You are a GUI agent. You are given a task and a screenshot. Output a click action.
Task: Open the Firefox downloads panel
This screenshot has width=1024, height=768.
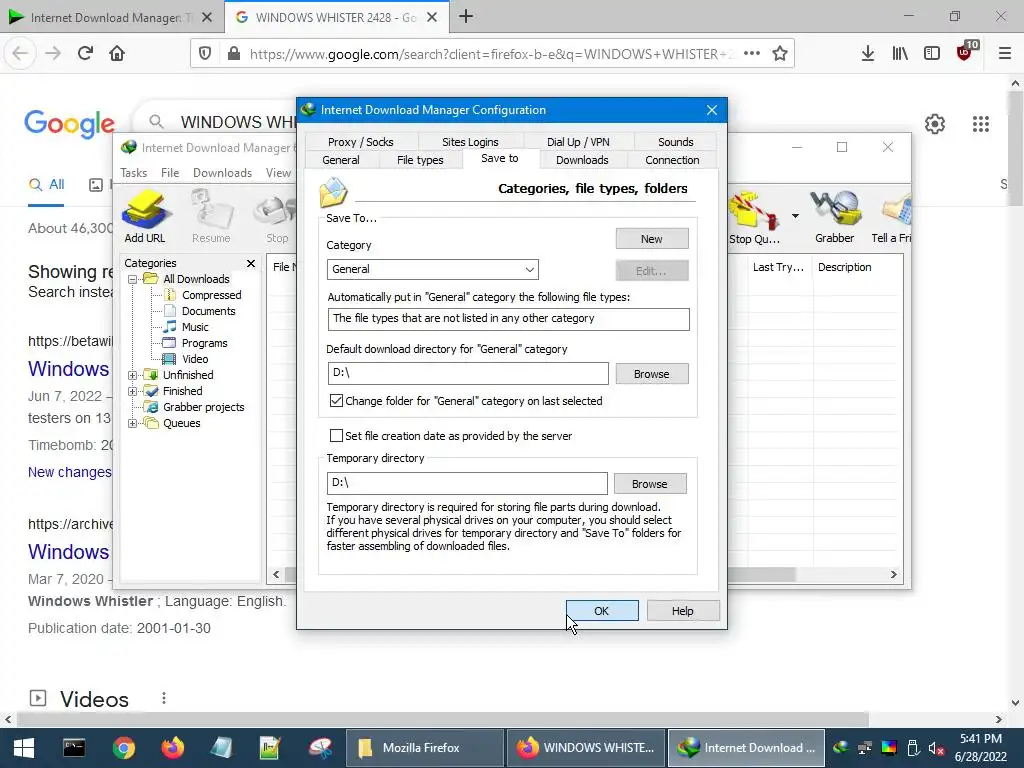pos(867,54)
